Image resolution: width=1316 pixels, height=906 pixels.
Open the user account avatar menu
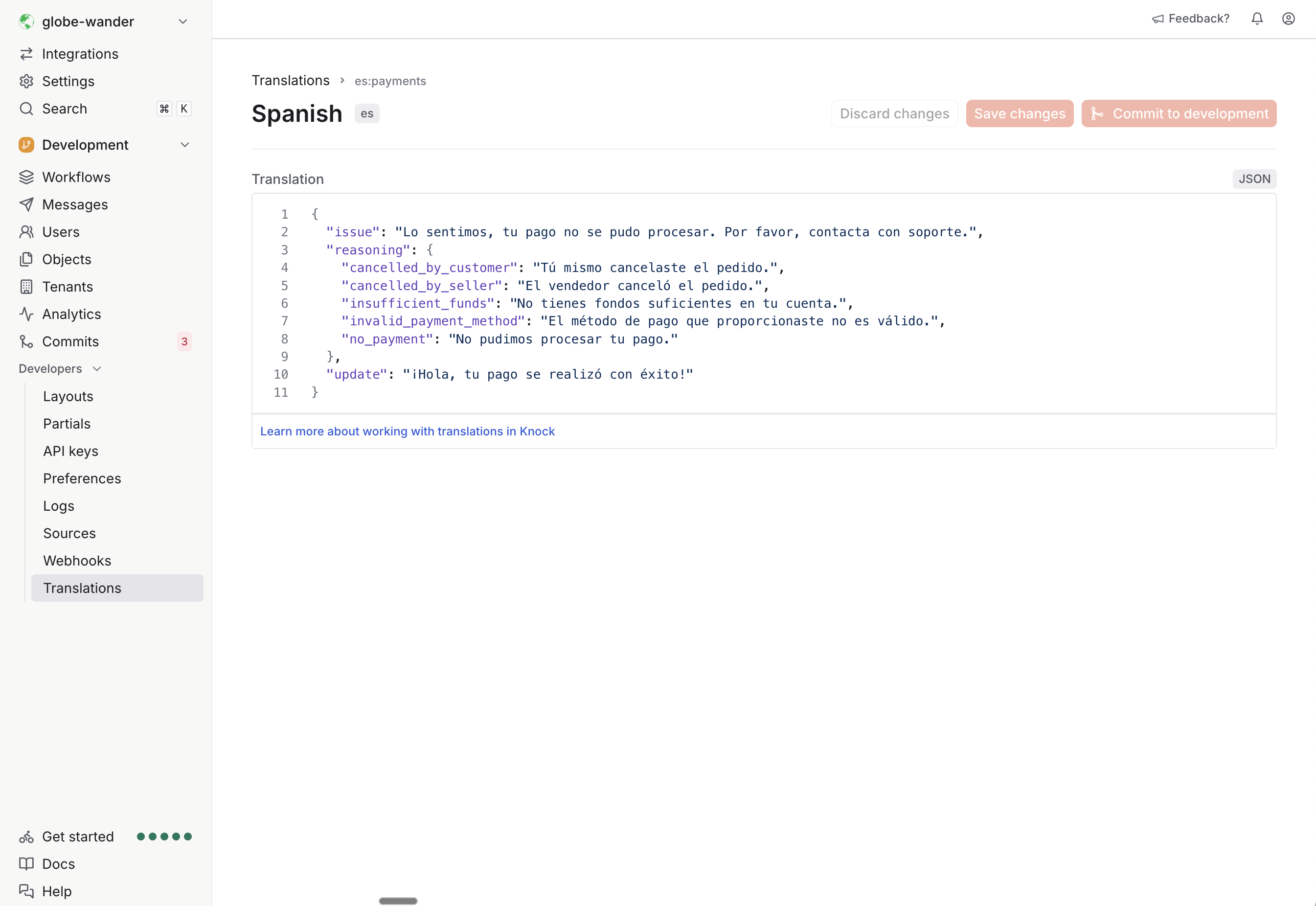pos(1288,19)
